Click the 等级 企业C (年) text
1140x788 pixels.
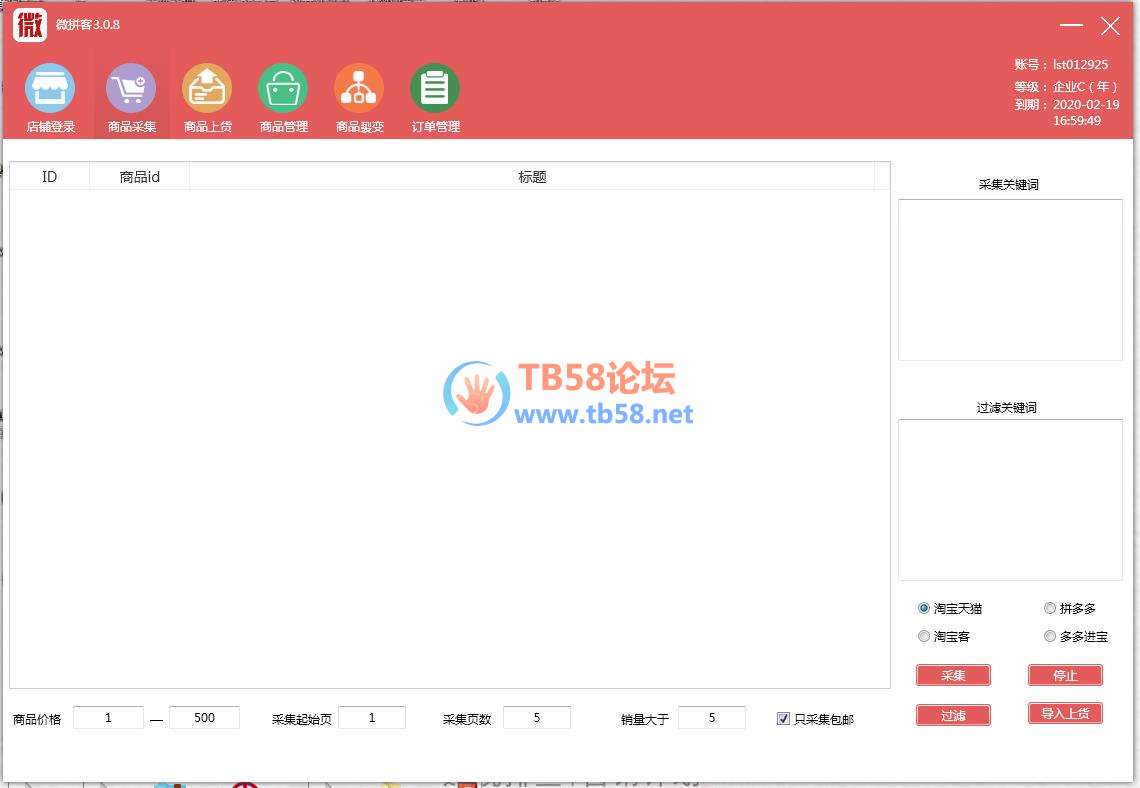click(1066, 87)
